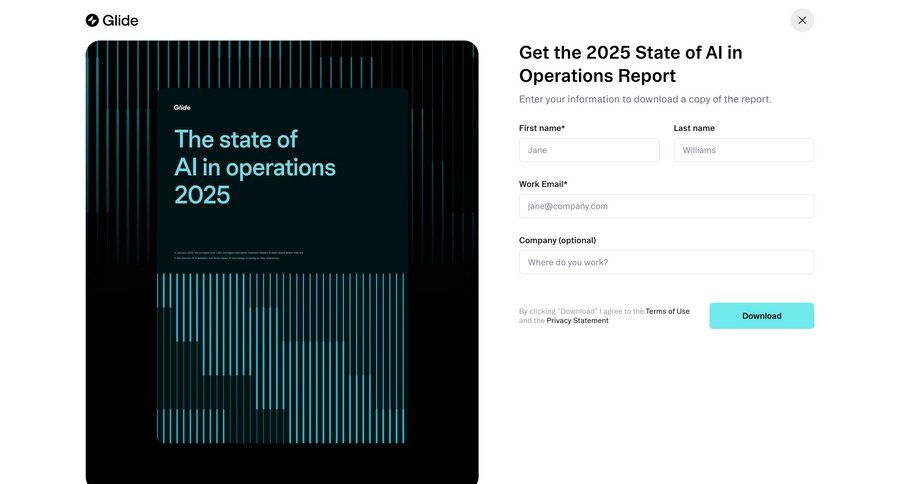Click the report cover title text
This screenshot has height=484, width=900.
(254, 166)
